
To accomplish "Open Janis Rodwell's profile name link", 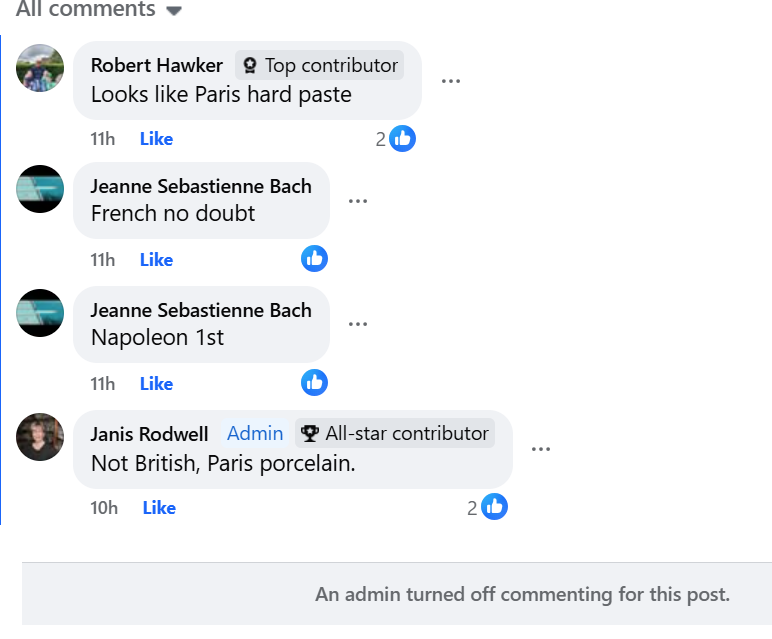I will pyautogui.click(x=149, y=434).
